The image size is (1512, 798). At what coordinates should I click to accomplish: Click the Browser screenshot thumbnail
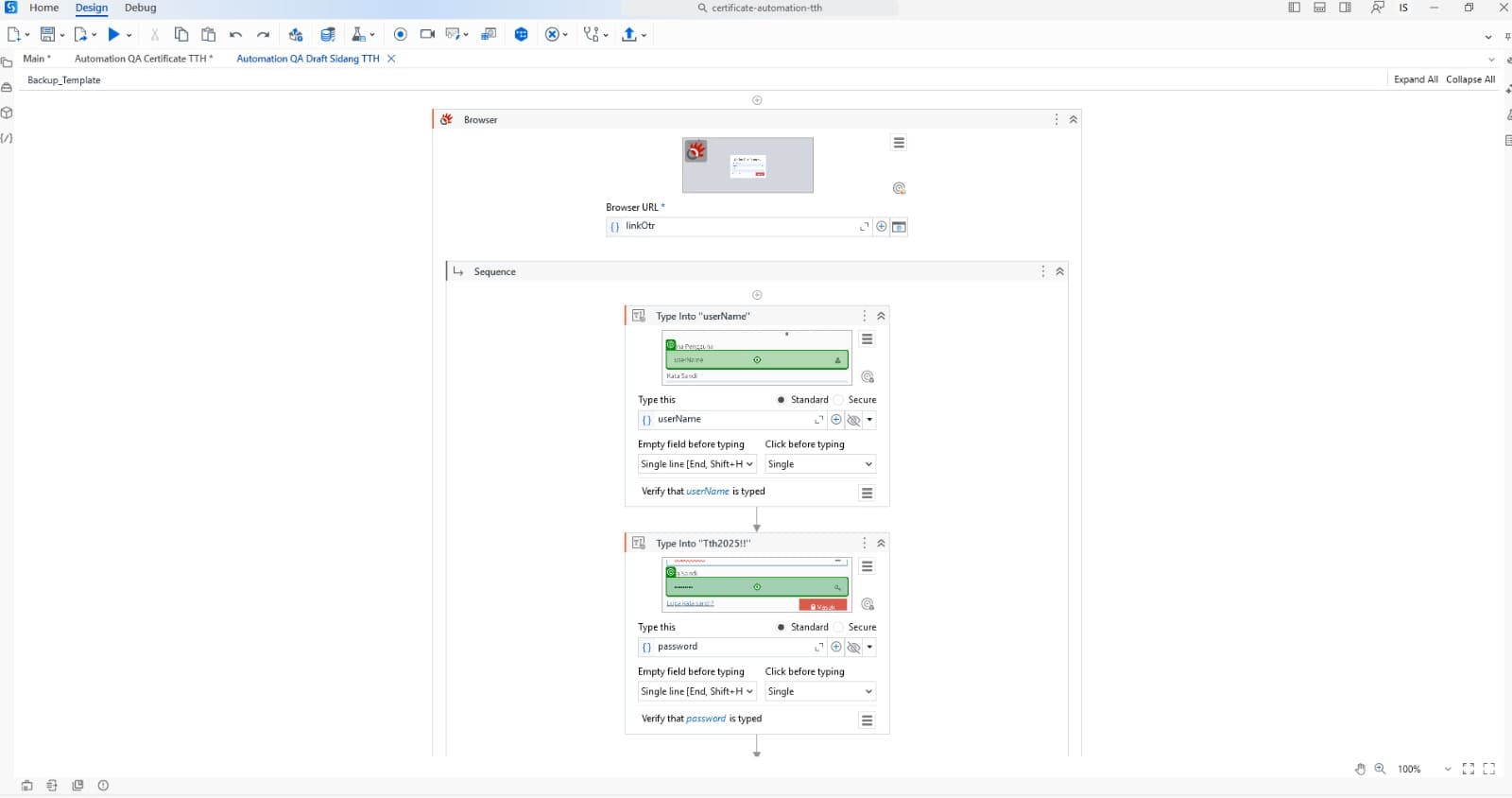point(747,165)
